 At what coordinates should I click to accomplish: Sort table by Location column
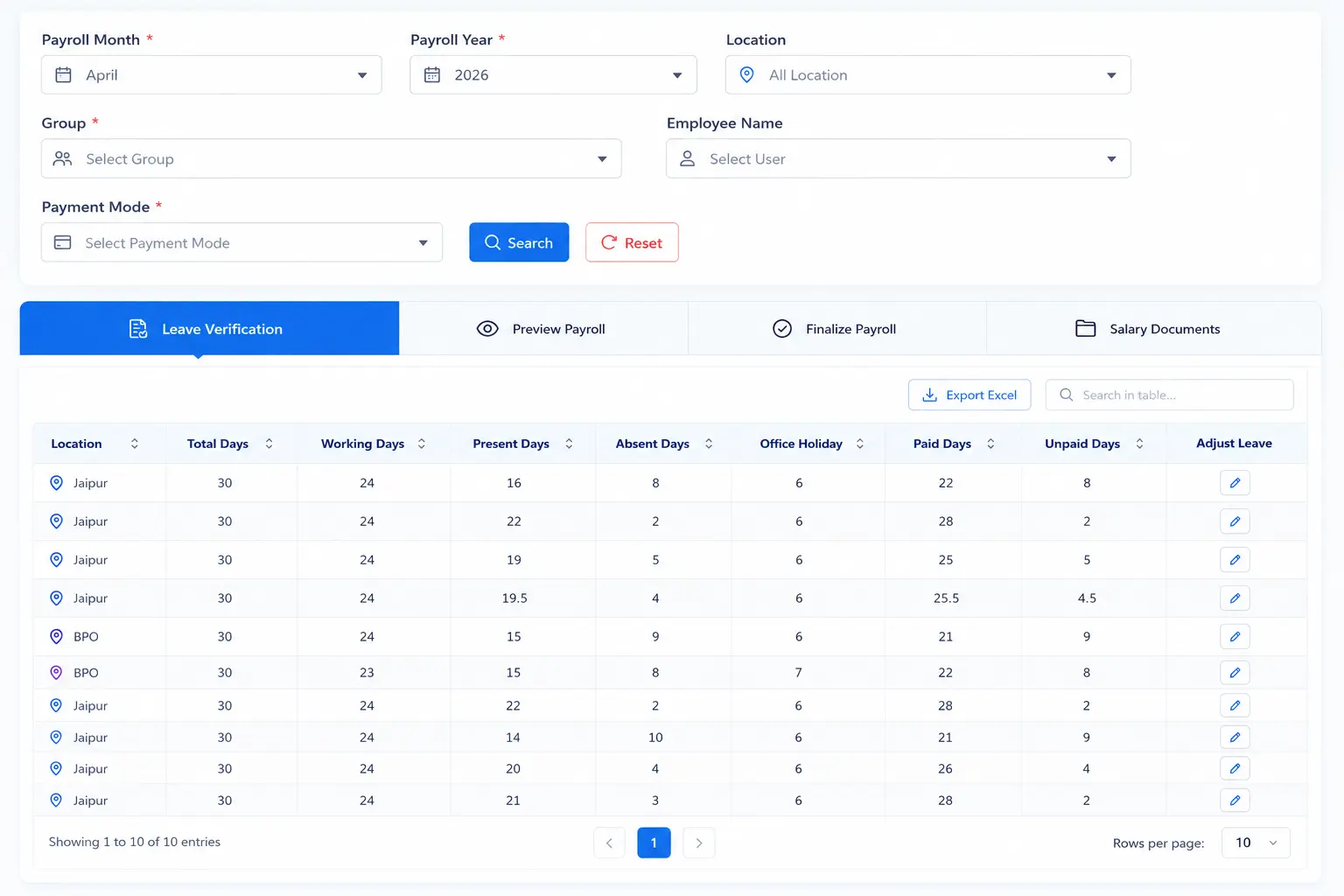(135, 444)
